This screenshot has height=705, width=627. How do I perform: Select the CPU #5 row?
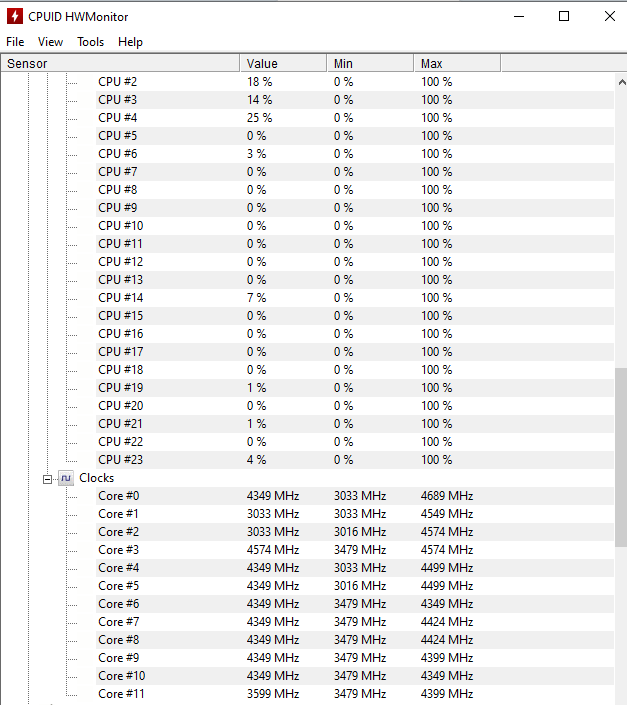pos(355,136)
